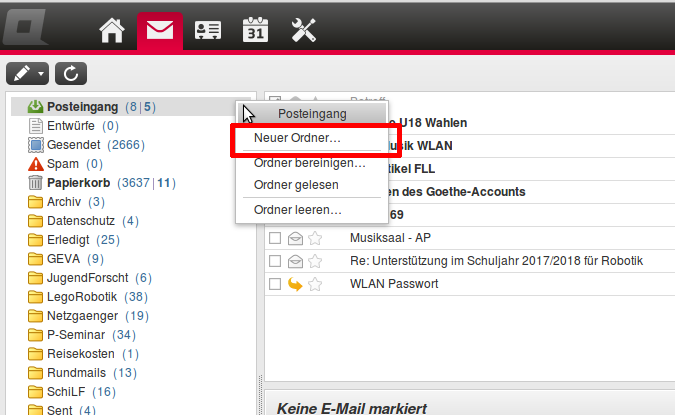
Task: Click read-envelope icon on Re: Unterstützung row
Action: (295, 261)
